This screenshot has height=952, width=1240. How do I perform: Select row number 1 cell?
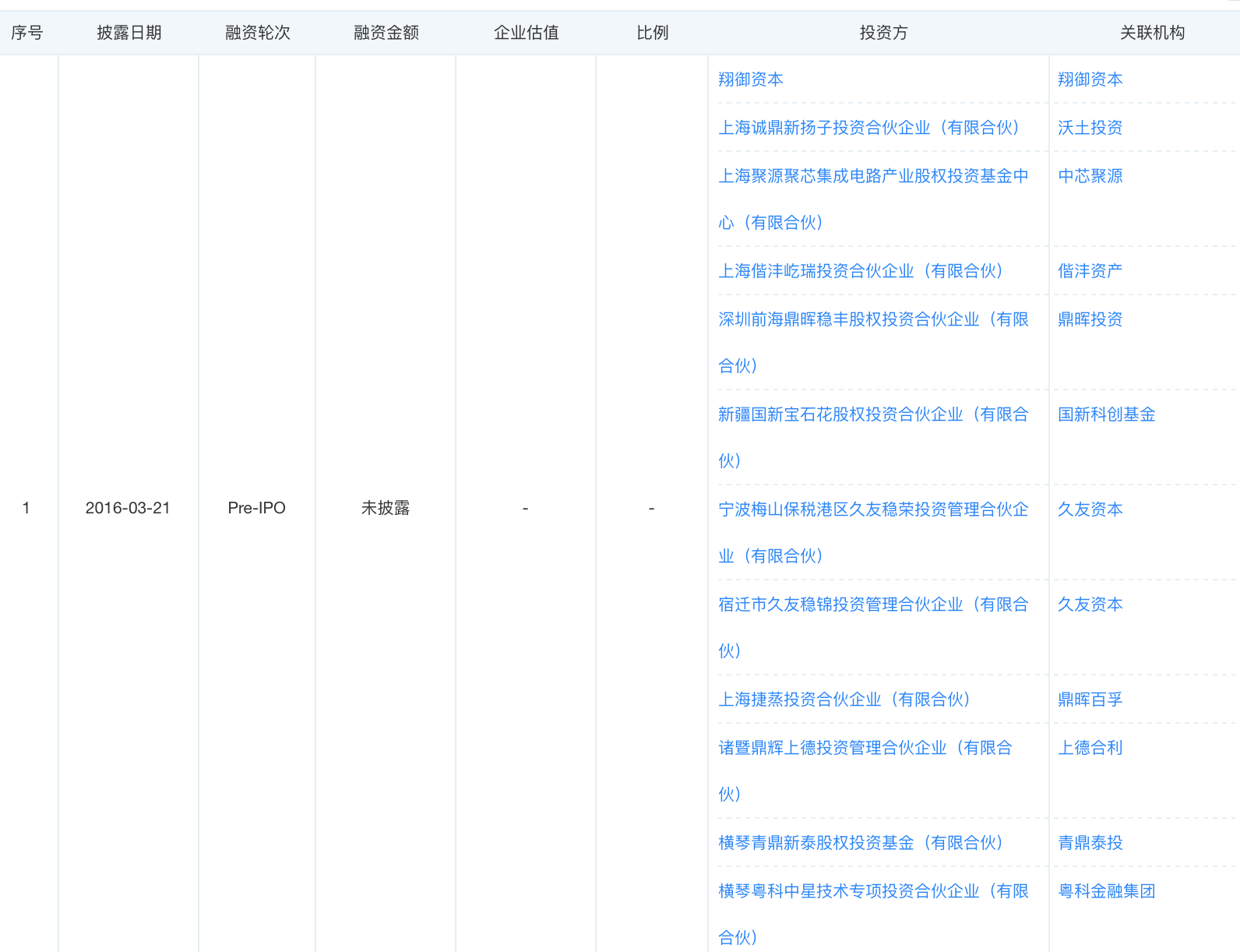pos(26,508)
